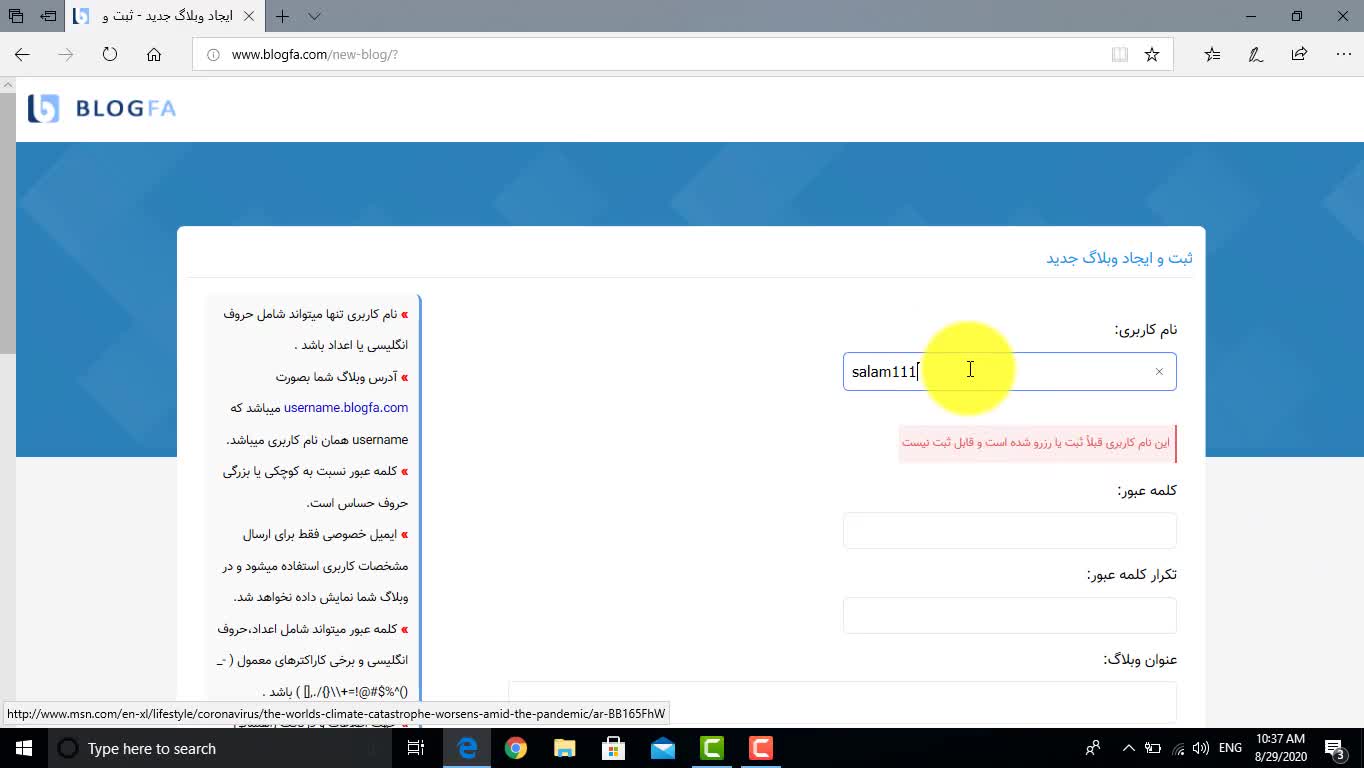Open the favorites hub icon
This screenshot has width=1364, height=768.
1212,55
